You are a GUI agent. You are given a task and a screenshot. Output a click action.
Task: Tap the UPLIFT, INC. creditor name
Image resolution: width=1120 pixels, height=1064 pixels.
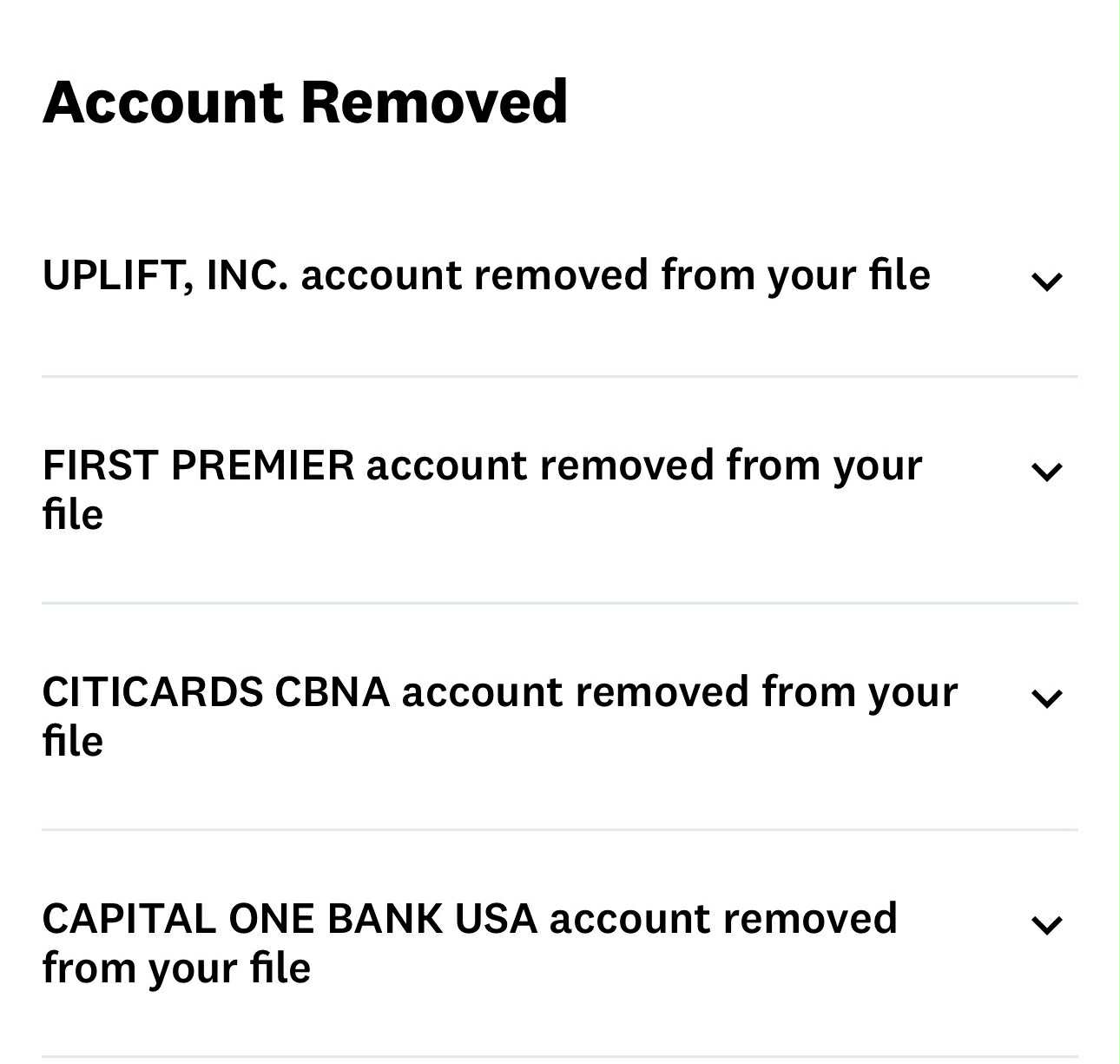165,275
